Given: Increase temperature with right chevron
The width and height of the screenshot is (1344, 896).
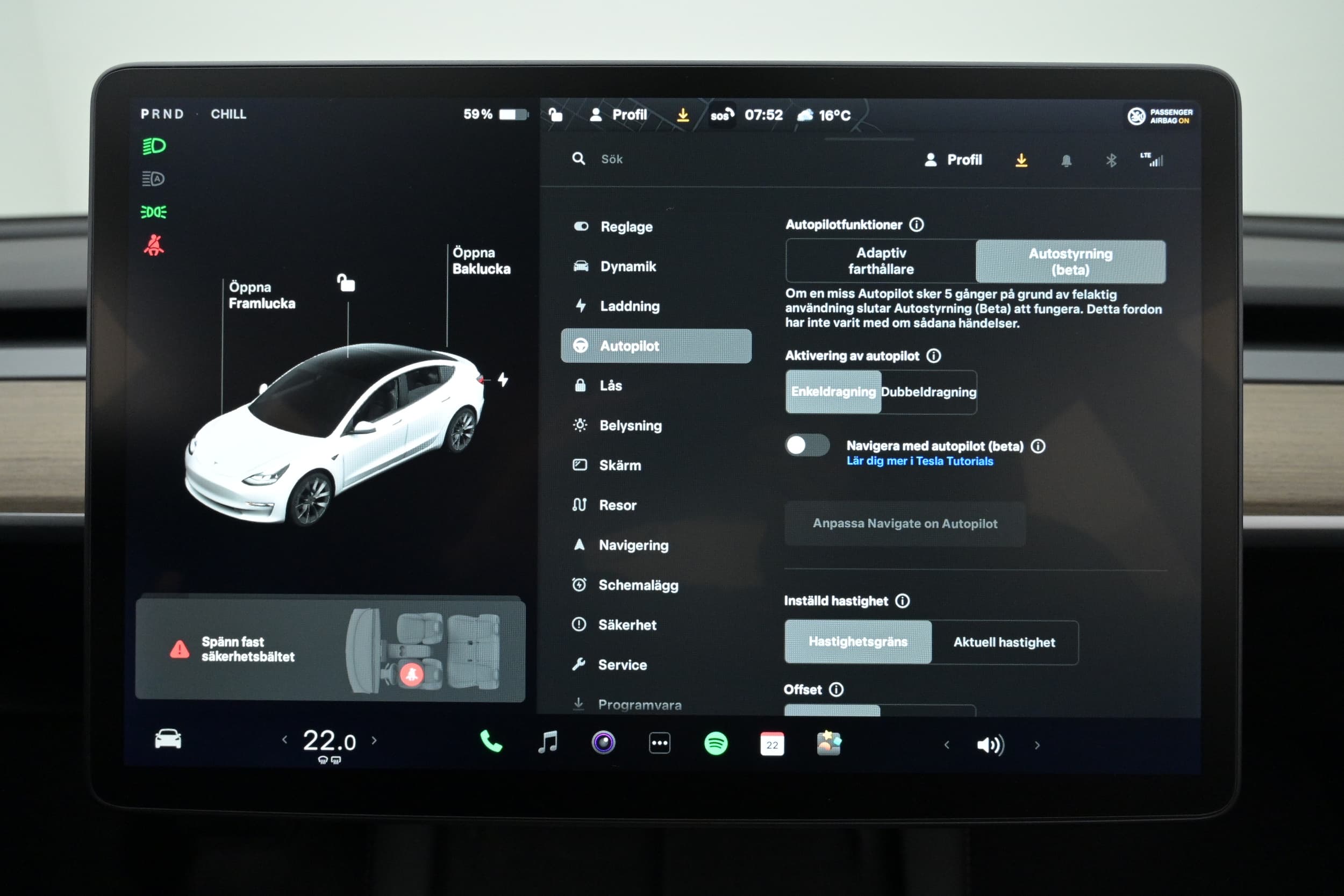Looking at the screenshot, I should (x=374, y=741).
